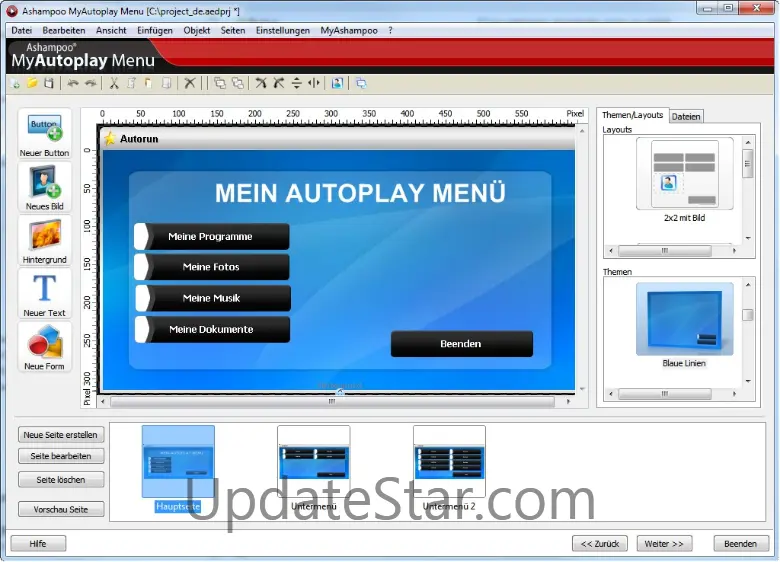Open the Objekt menu
This screenshot has width=780, height=562.
196,30
